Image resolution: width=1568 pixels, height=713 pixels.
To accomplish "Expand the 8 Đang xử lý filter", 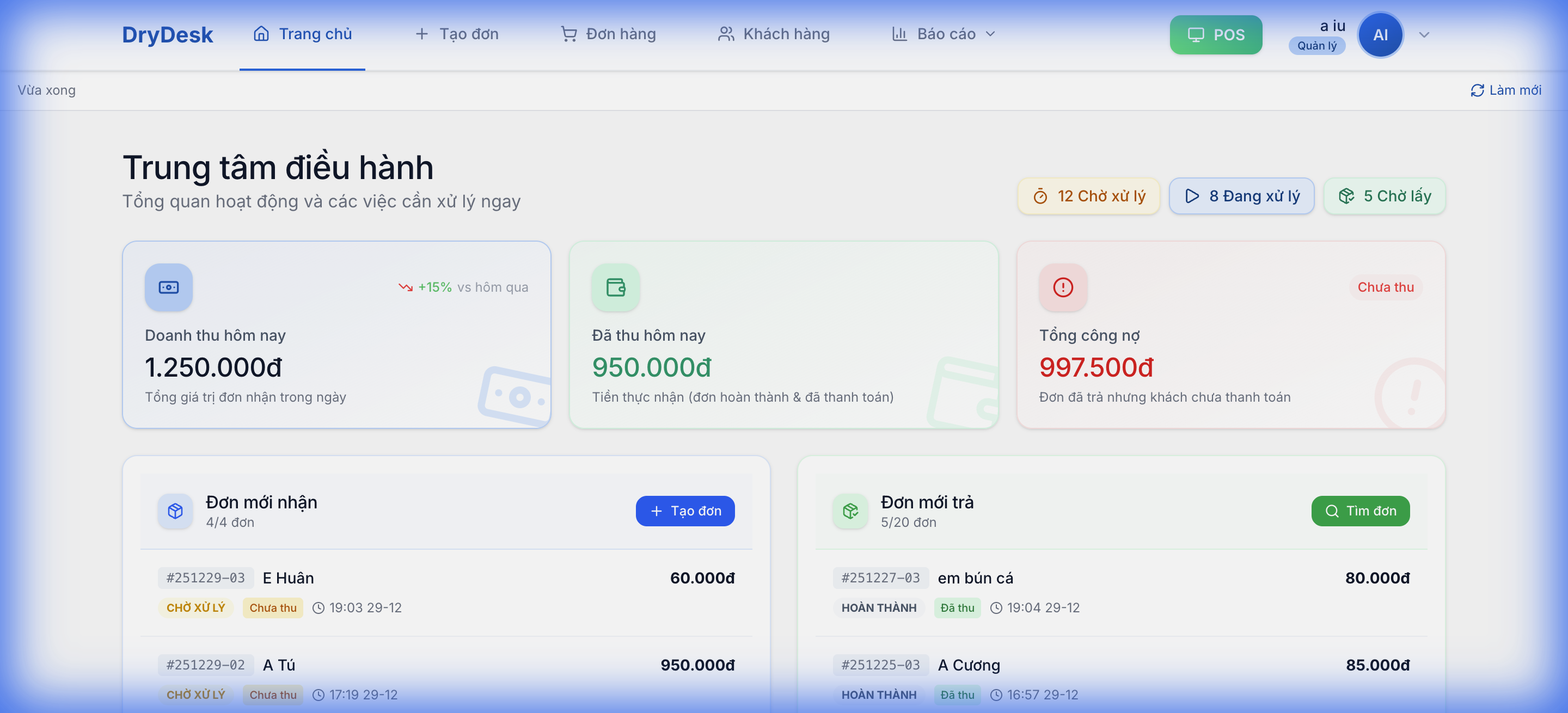I will [1242, 196].
